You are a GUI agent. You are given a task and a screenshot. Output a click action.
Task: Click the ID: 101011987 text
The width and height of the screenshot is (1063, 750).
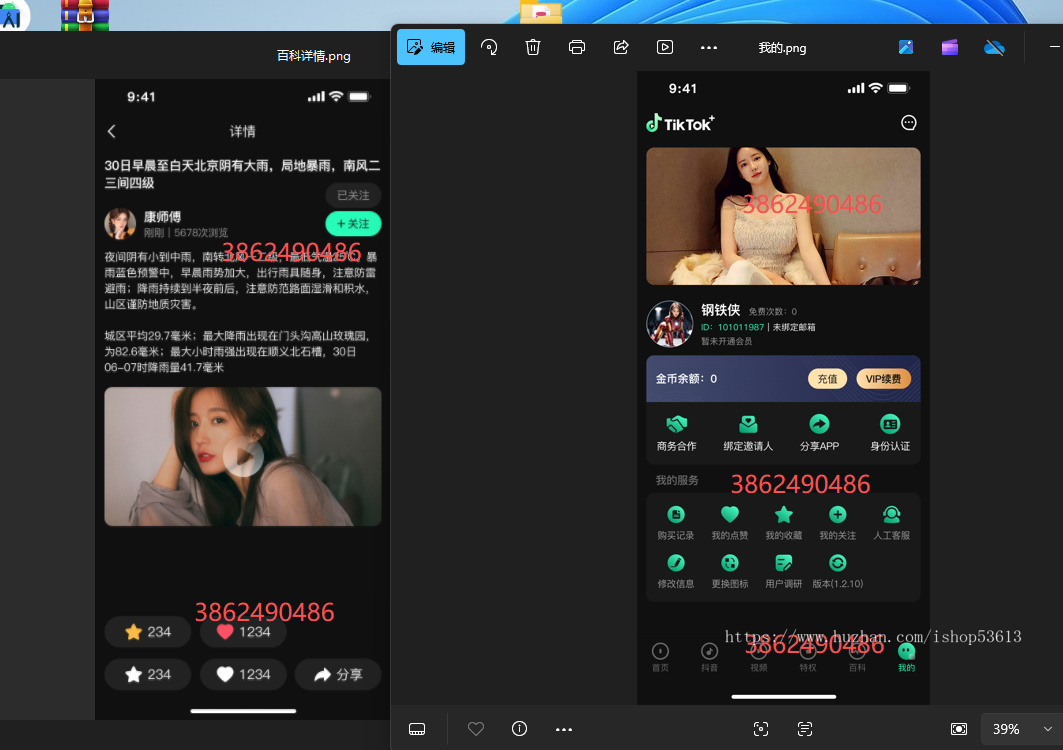coord(732,327)
